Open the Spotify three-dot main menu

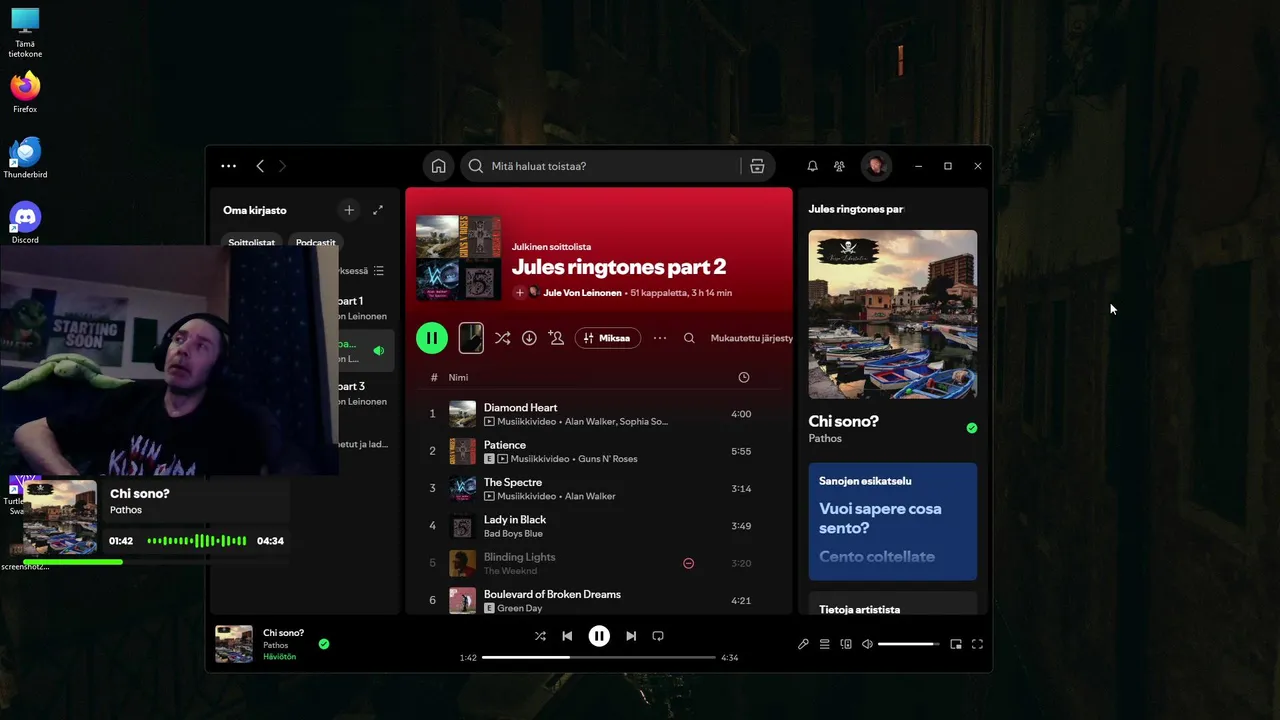(229, 166)
